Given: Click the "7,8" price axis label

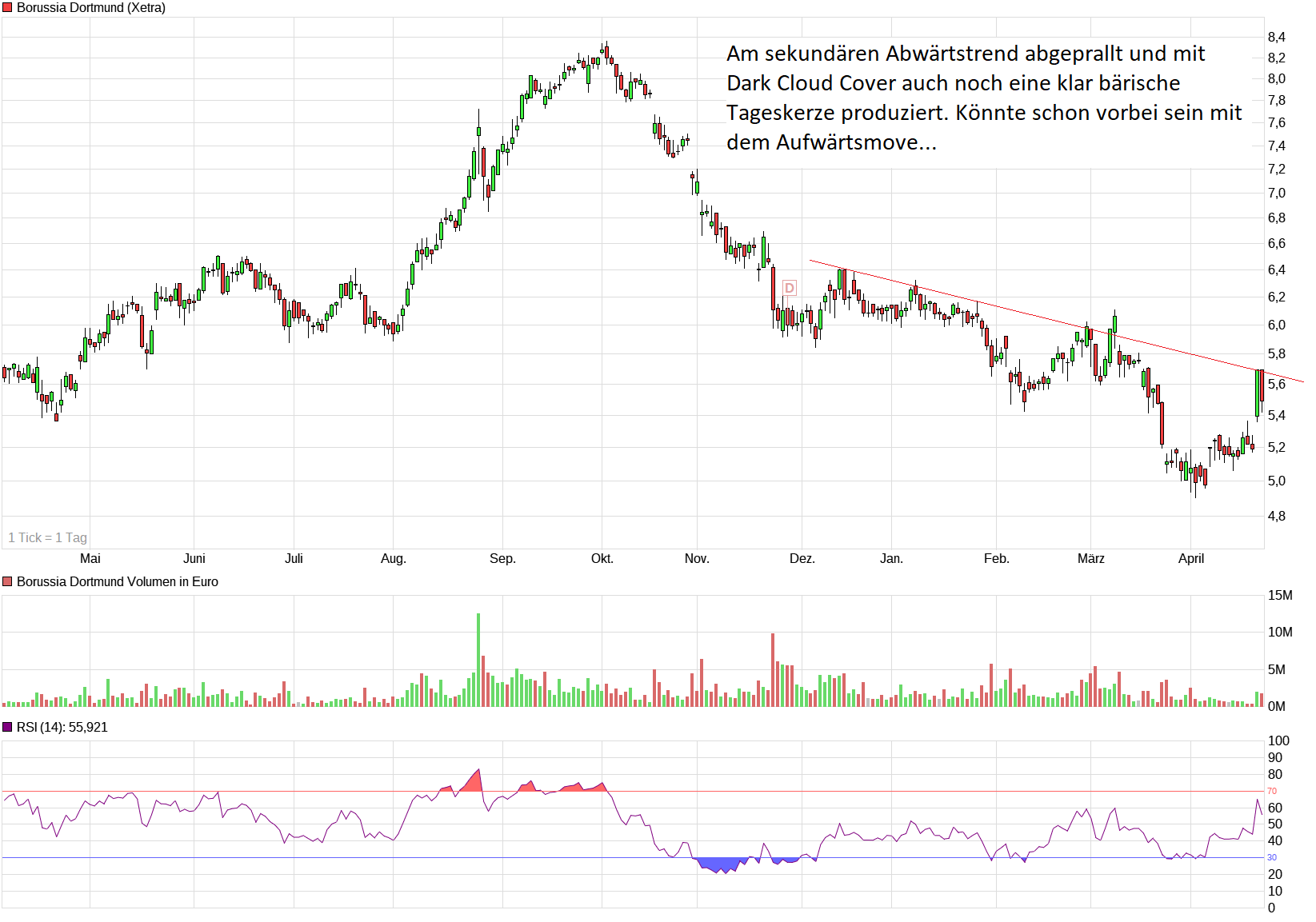Looking at the screenshot, I should pyautogui.click(x=1277, y=101).
